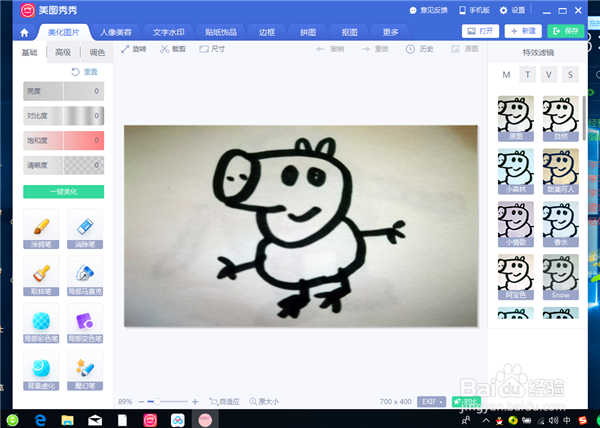The width and height of the screenshot is (600, 428).
Task: Select the S filter category
Action: pyautogui.click(x=570, y=75)
